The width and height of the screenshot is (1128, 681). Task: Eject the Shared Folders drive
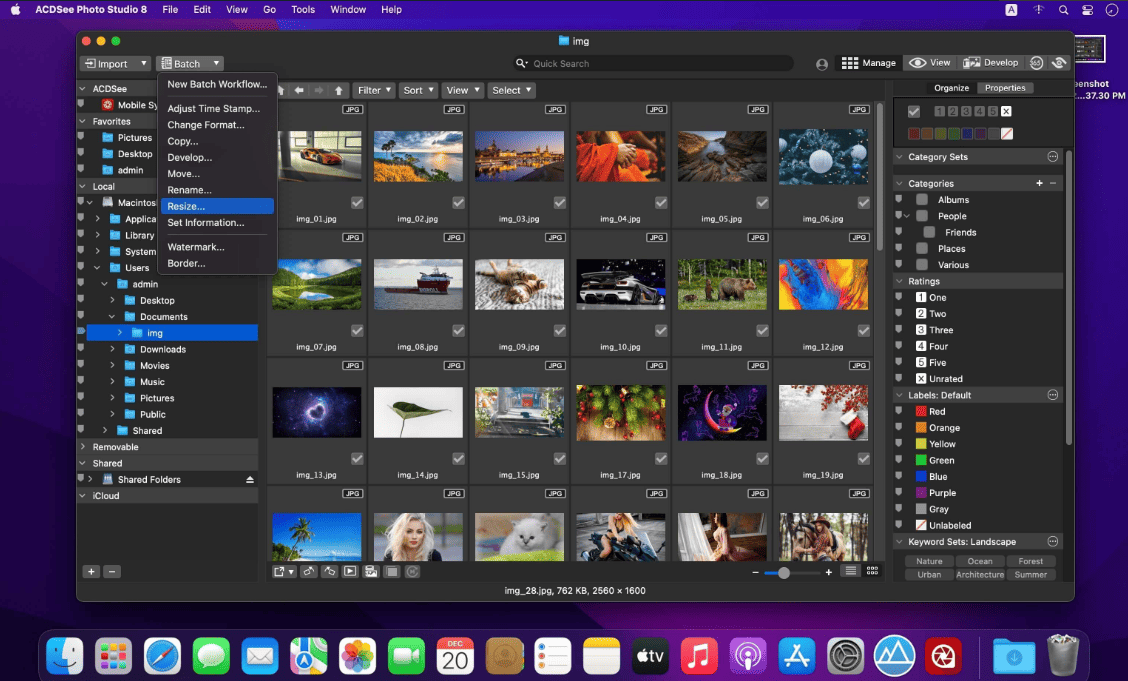(x=250, y=480)
